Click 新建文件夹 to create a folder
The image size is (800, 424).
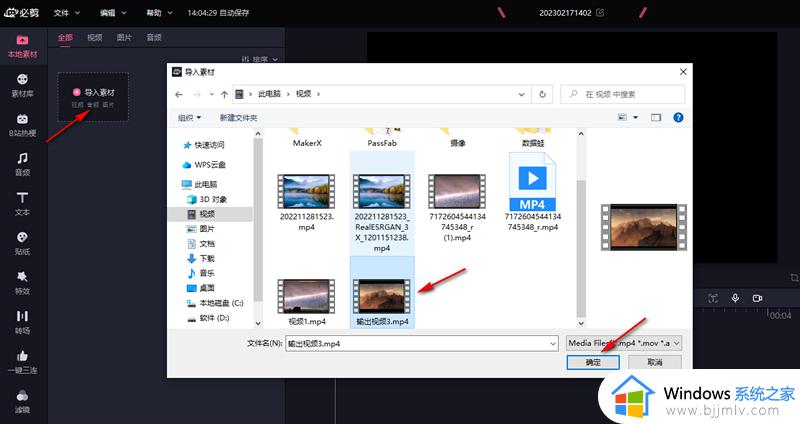point(238,118)
